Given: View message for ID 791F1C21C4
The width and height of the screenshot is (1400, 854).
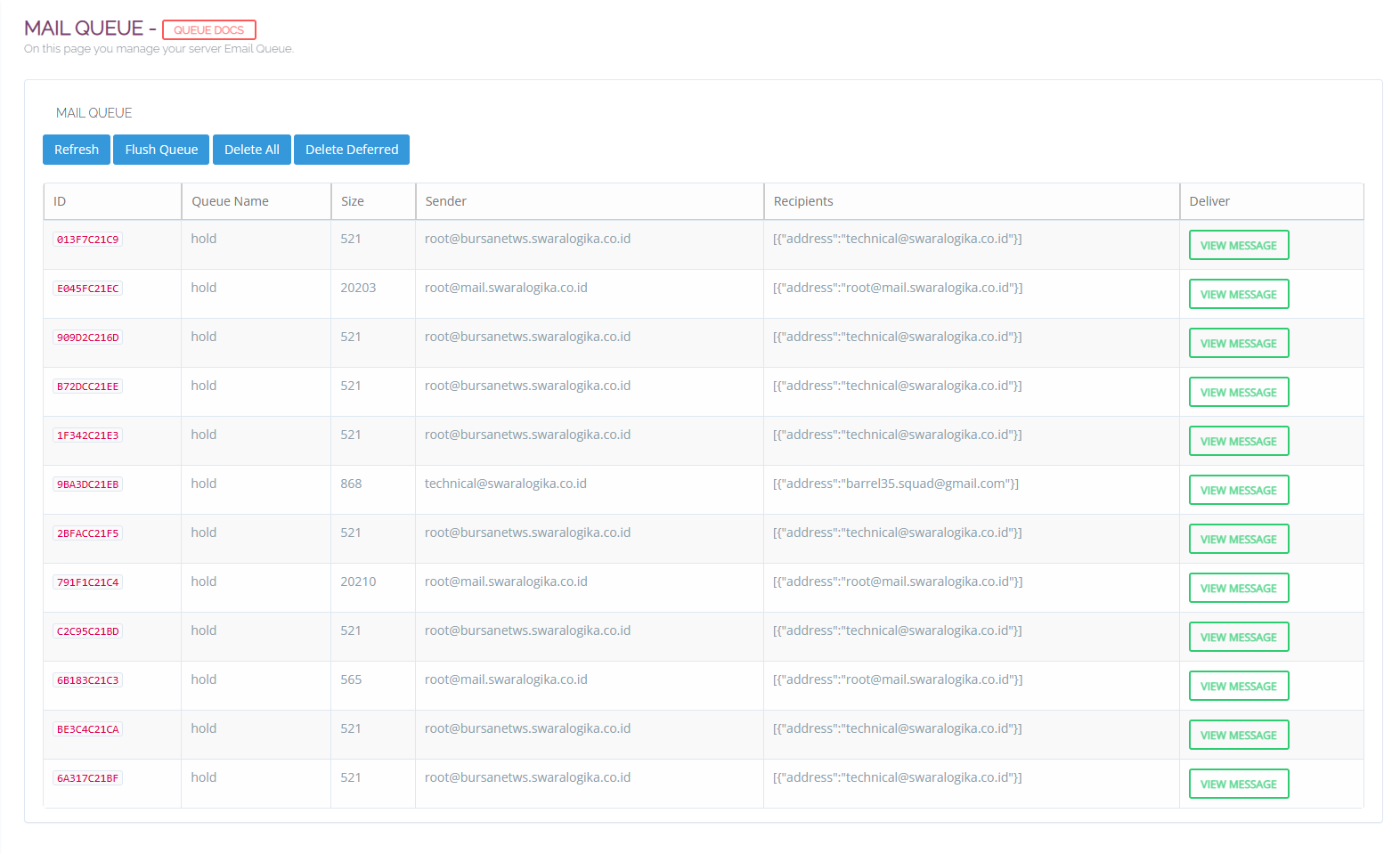Looking at the screenshot, I should pos(1239,588).
